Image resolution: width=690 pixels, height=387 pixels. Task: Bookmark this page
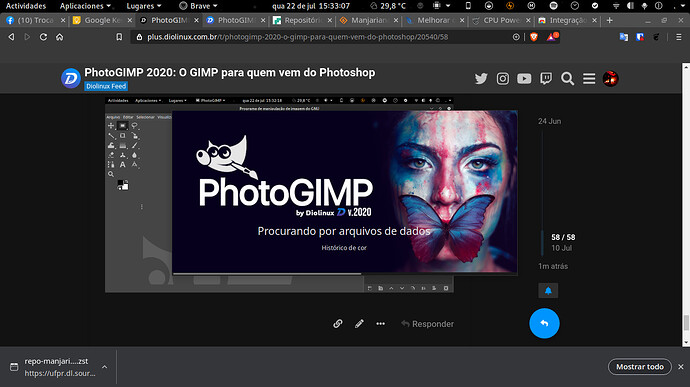coord(119,37)
